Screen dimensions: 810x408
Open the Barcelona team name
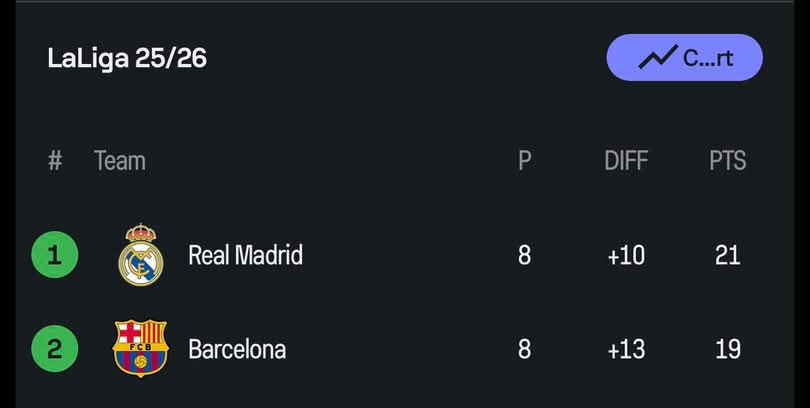[x=237, y=349]
